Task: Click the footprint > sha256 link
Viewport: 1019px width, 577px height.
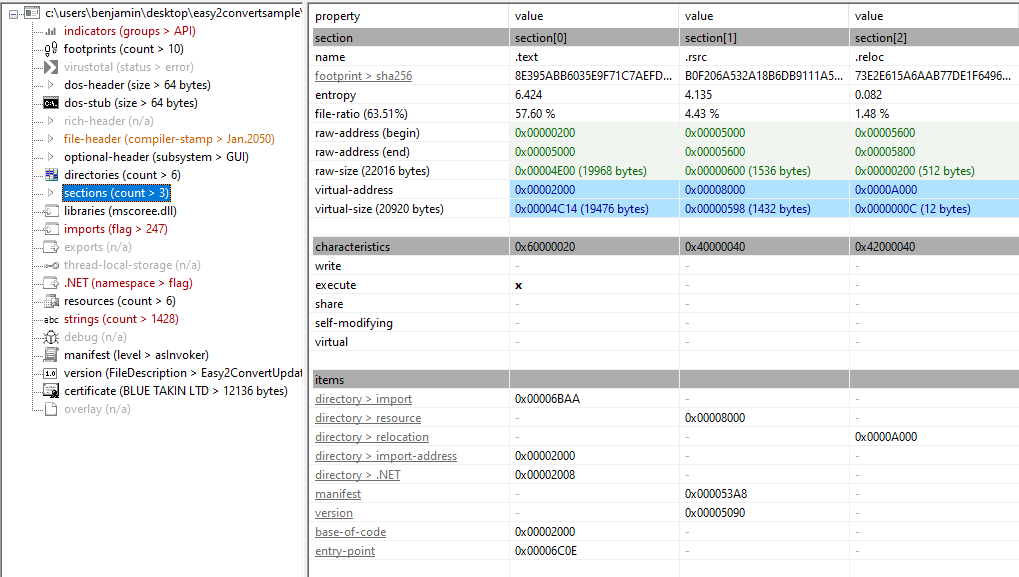Action: point(363,76)
